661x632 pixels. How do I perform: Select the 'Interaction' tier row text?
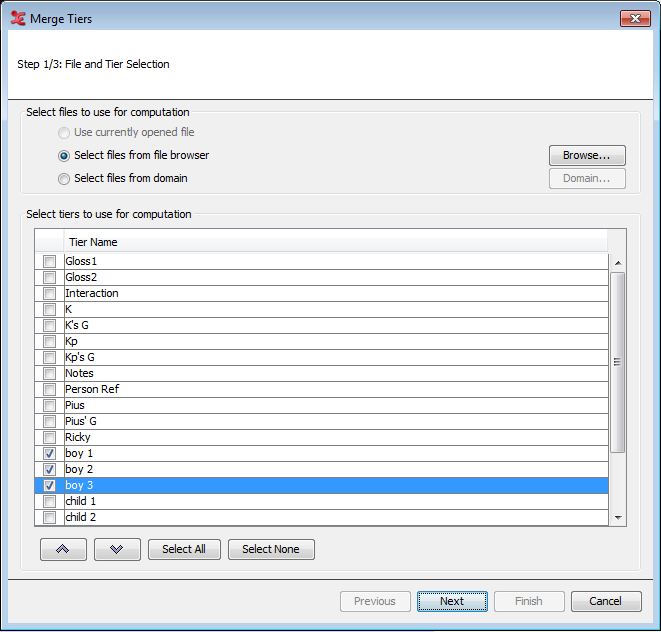pos(91,293)
